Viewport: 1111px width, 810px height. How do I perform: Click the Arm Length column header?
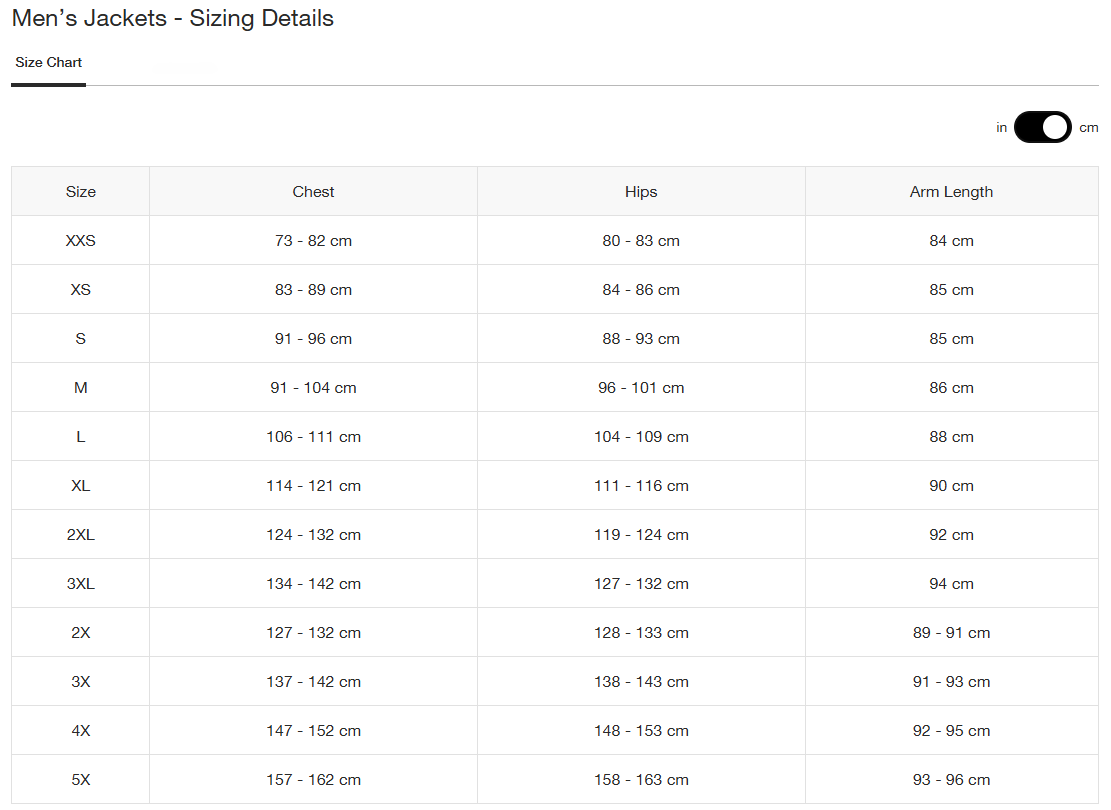951,192
